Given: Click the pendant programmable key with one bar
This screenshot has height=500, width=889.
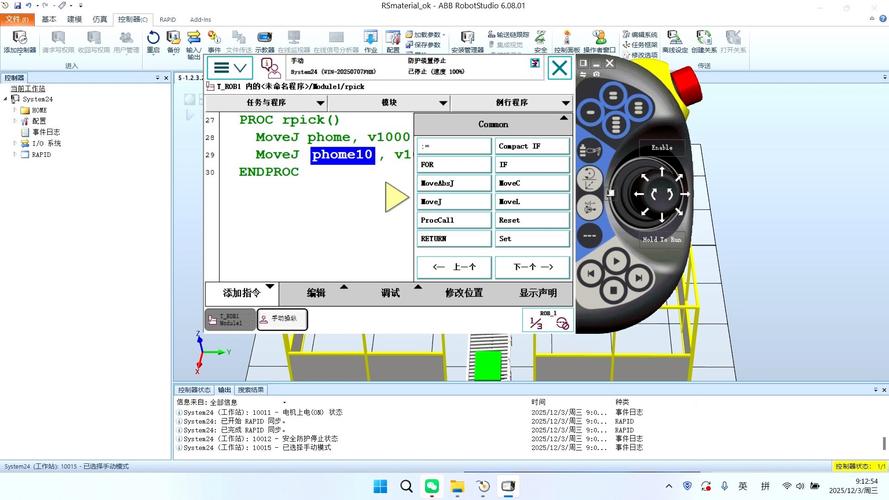Looking at the screenshot, I should pos(590,112).
